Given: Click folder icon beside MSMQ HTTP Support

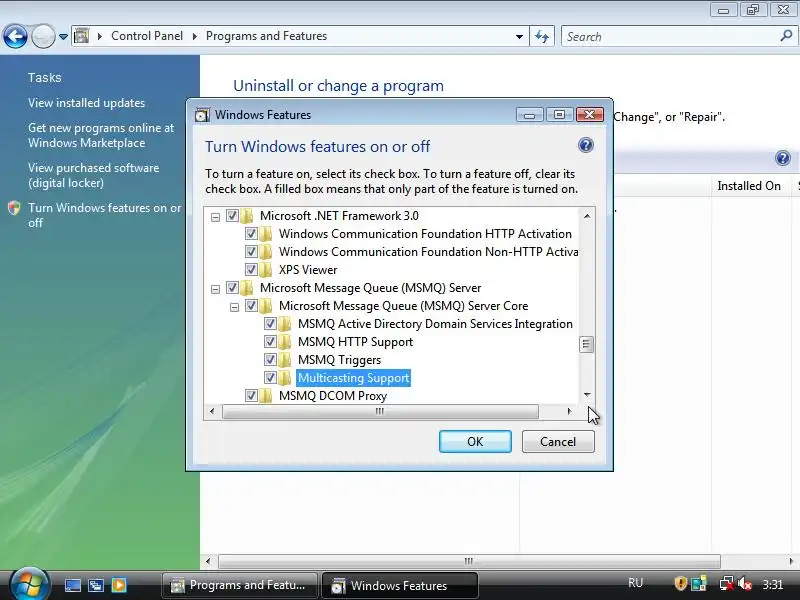Looking at the screenshot, I should 284,341.
